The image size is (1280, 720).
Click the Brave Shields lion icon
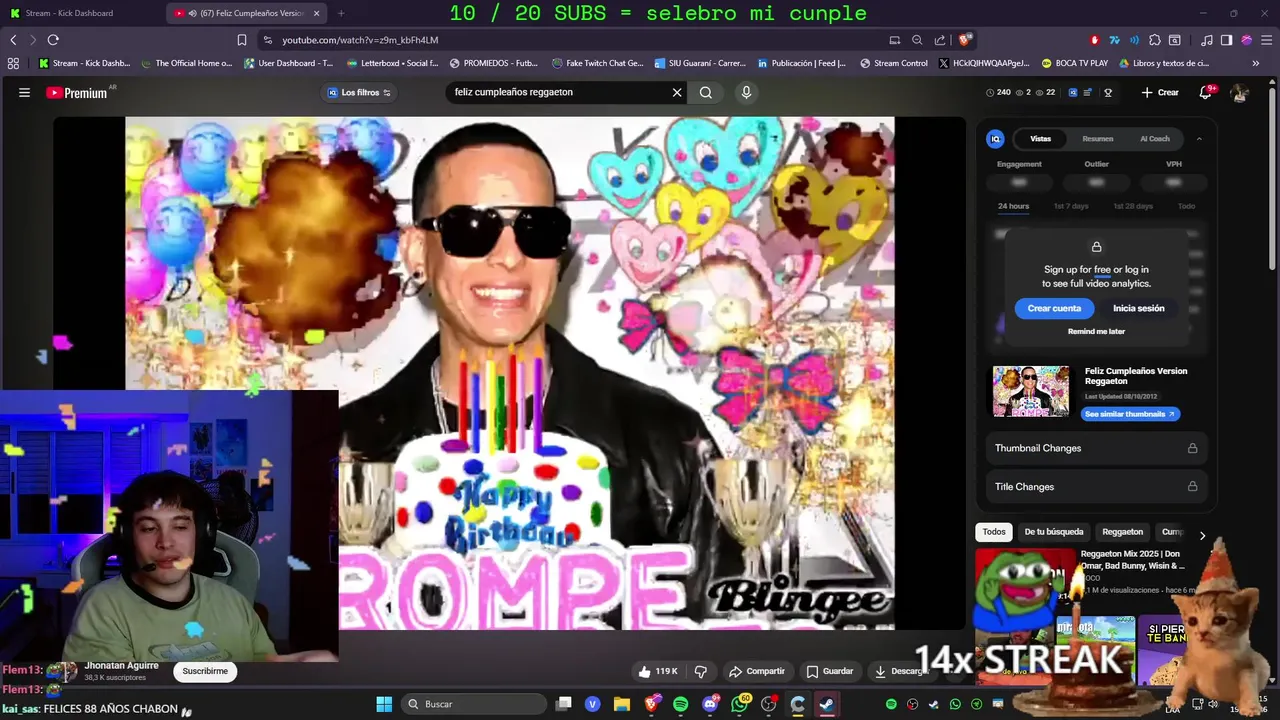964,40
